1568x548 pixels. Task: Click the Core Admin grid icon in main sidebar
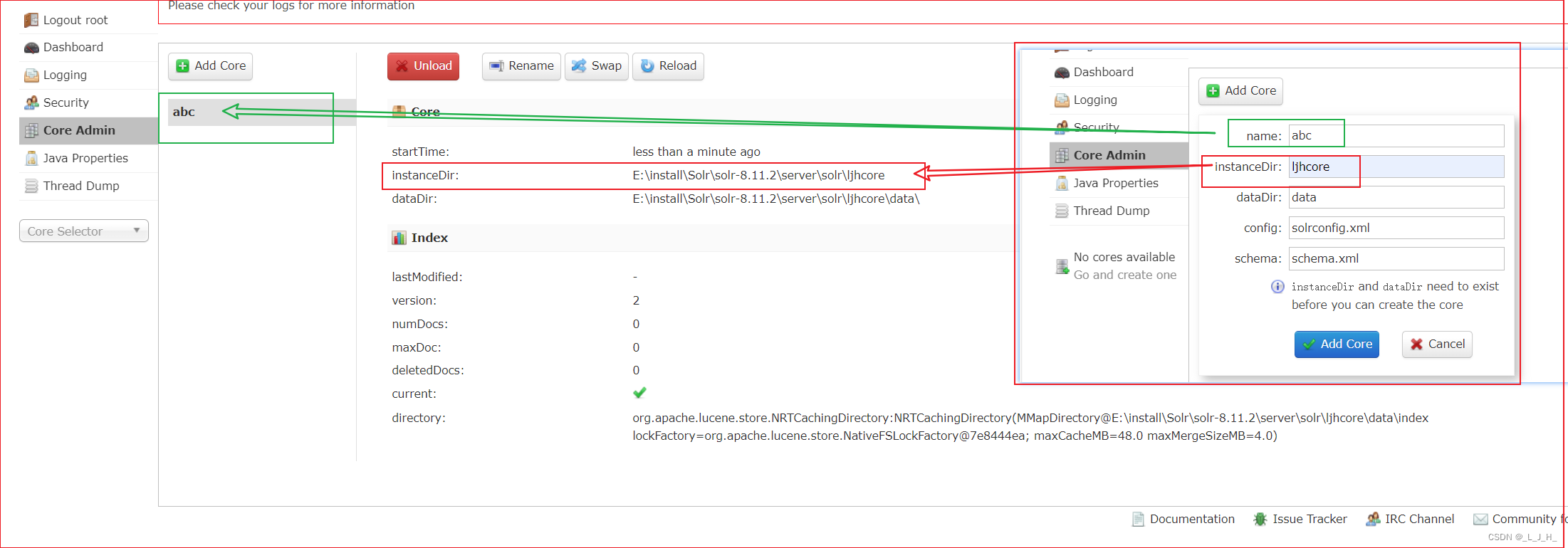click(x=31, y=131)
